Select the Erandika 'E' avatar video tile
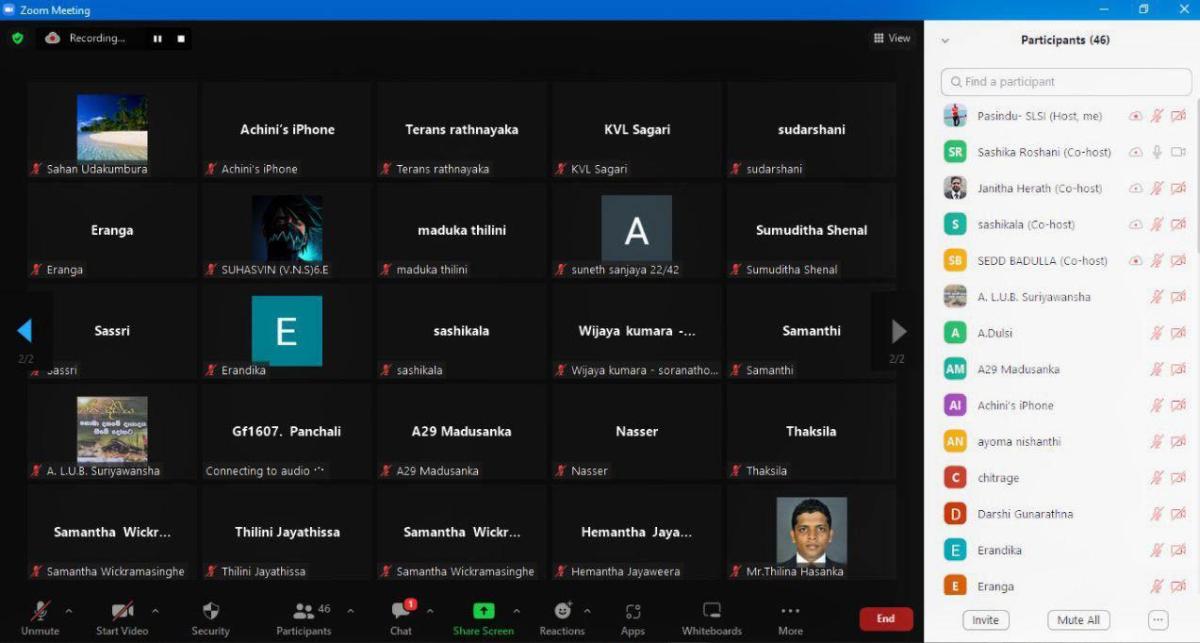Viewport: 1200px width, 643px height. pyautogui.click(x=286, y=331)
